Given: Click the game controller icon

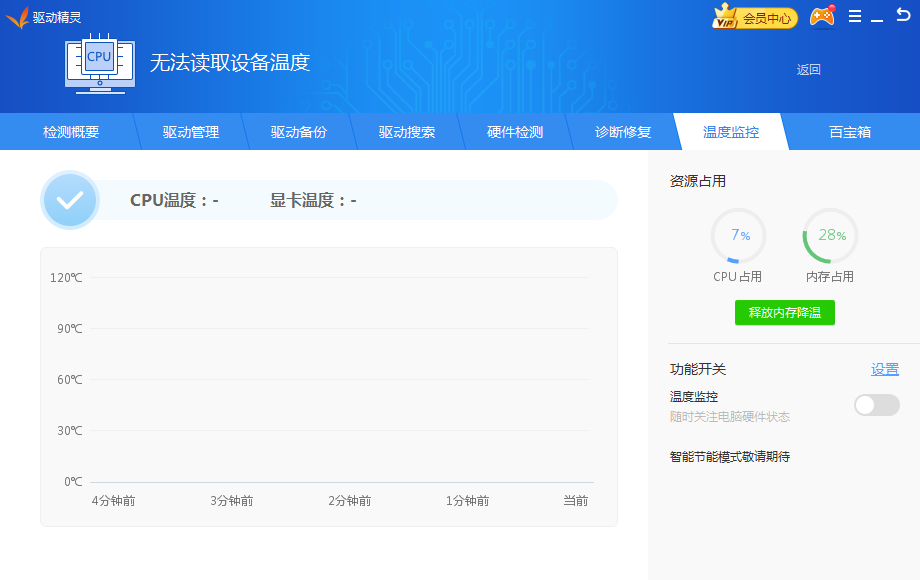Looking at the screenshot, I should [822, 17].
